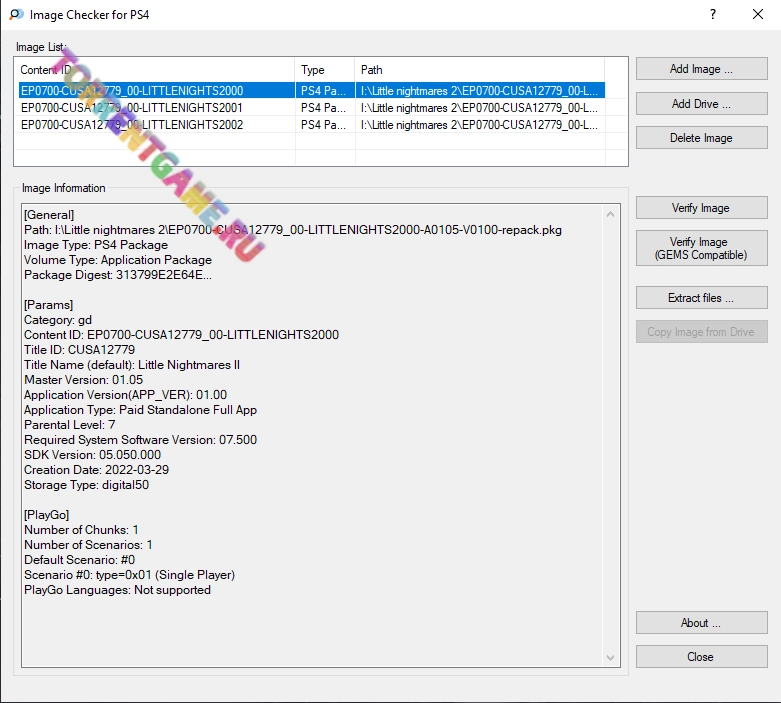Click the Verify Image button
Viewport: 781px width, 703px height.
(701, 208)
